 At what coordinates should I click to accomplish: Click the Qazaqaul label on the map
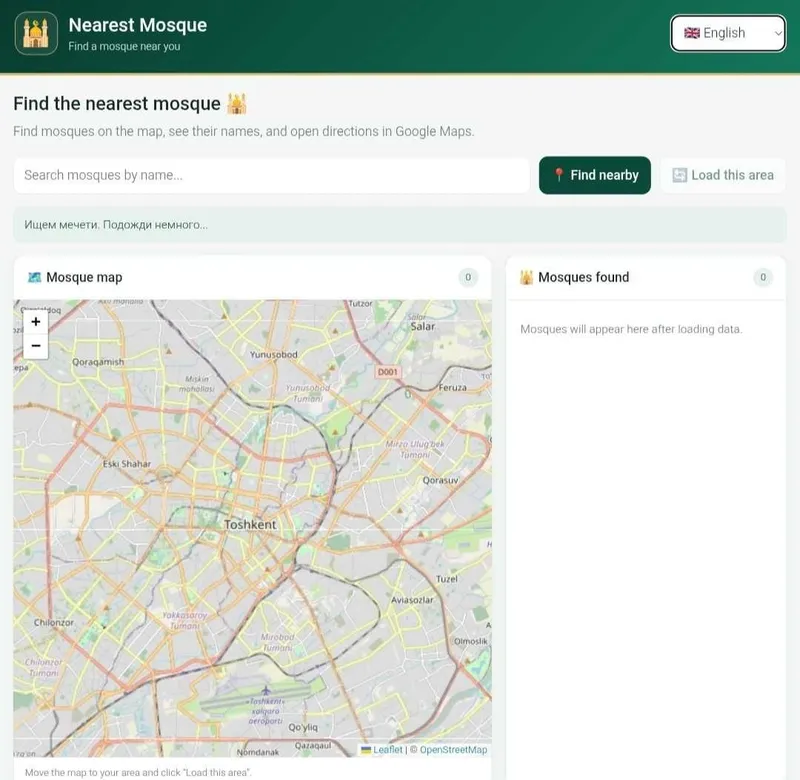pos(313,745)
